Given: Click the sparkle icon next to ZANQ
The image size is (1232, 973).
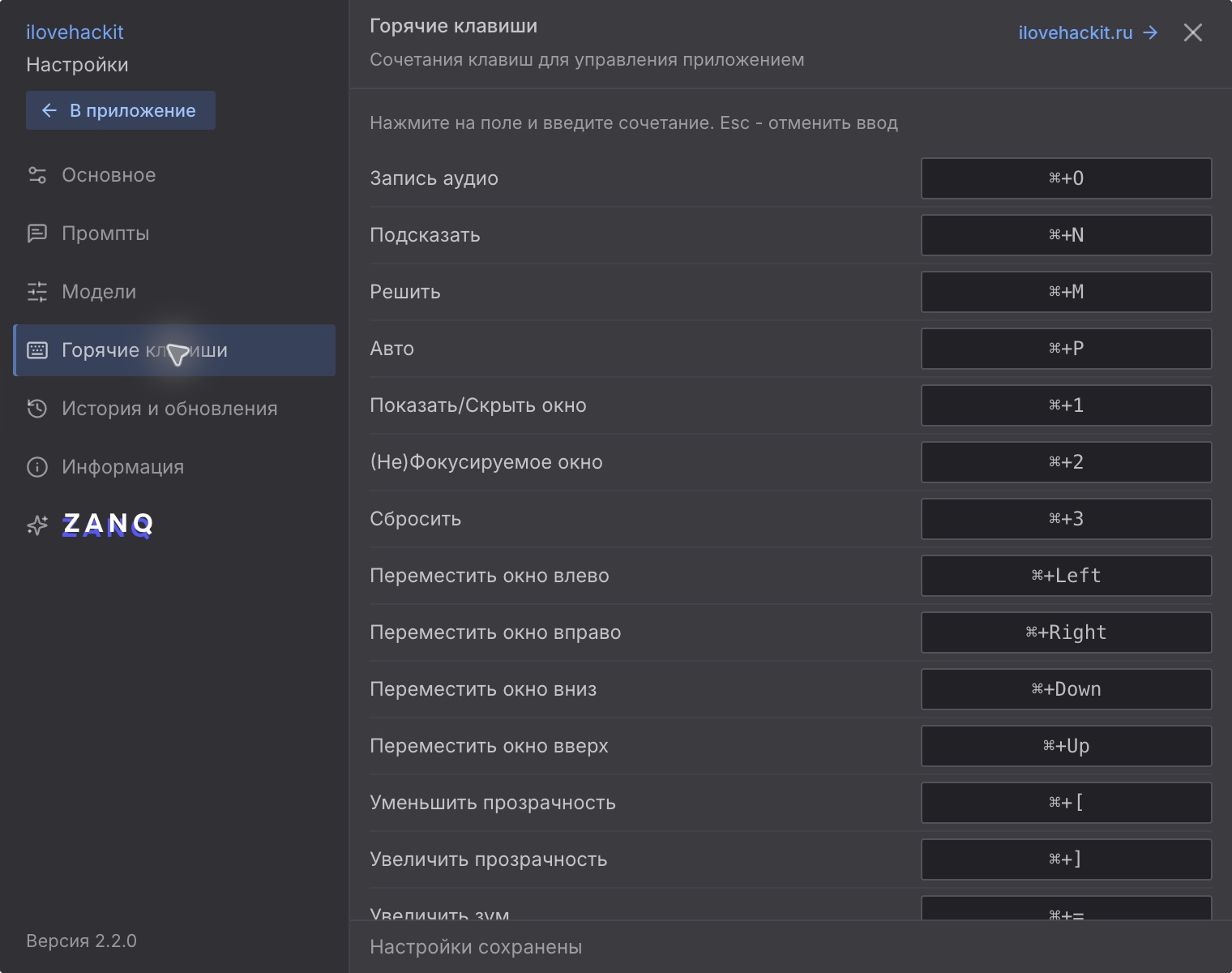Looking at the screenshot, I should pos(37,525).
